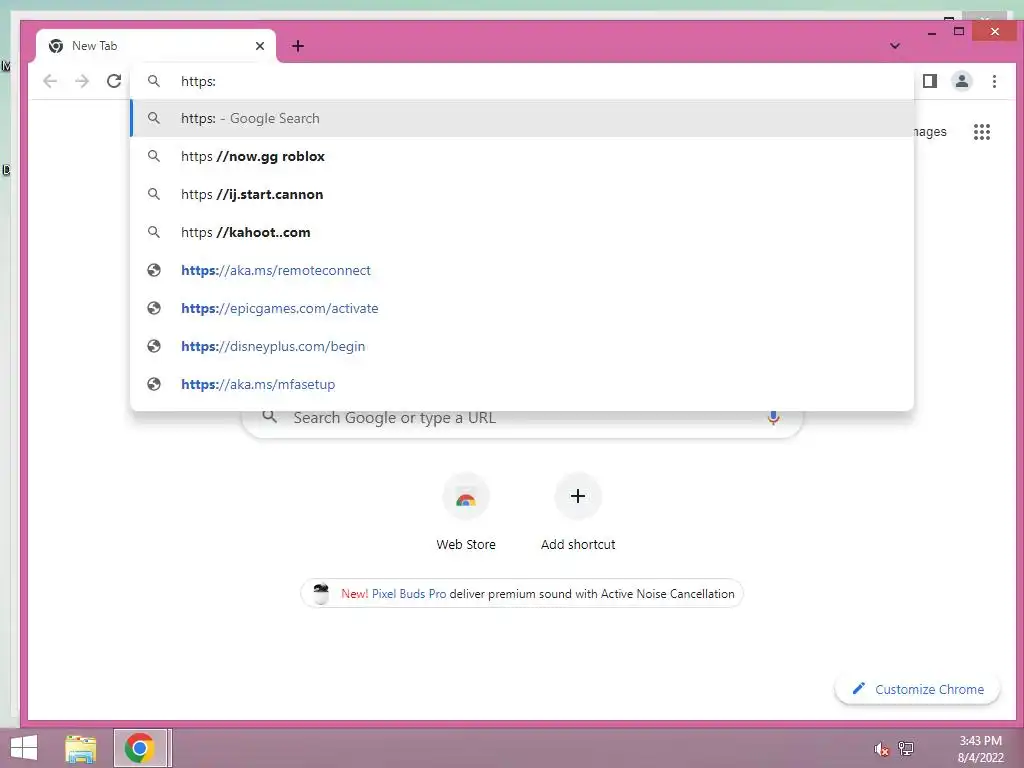This screenshot has height=768, width=1024.
Task: Close the New Tab tab
Action: [260, 46]
